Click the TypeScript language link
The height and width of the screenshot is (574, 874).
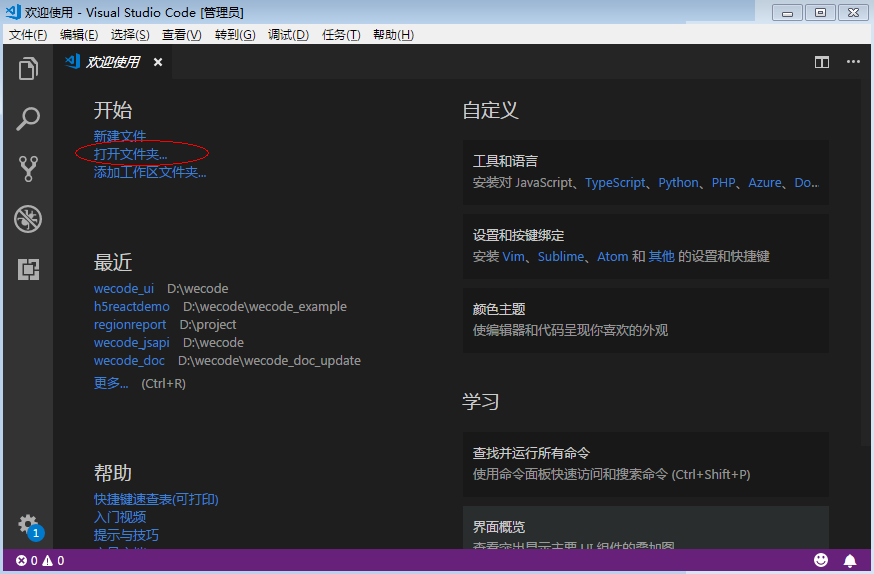615,183
